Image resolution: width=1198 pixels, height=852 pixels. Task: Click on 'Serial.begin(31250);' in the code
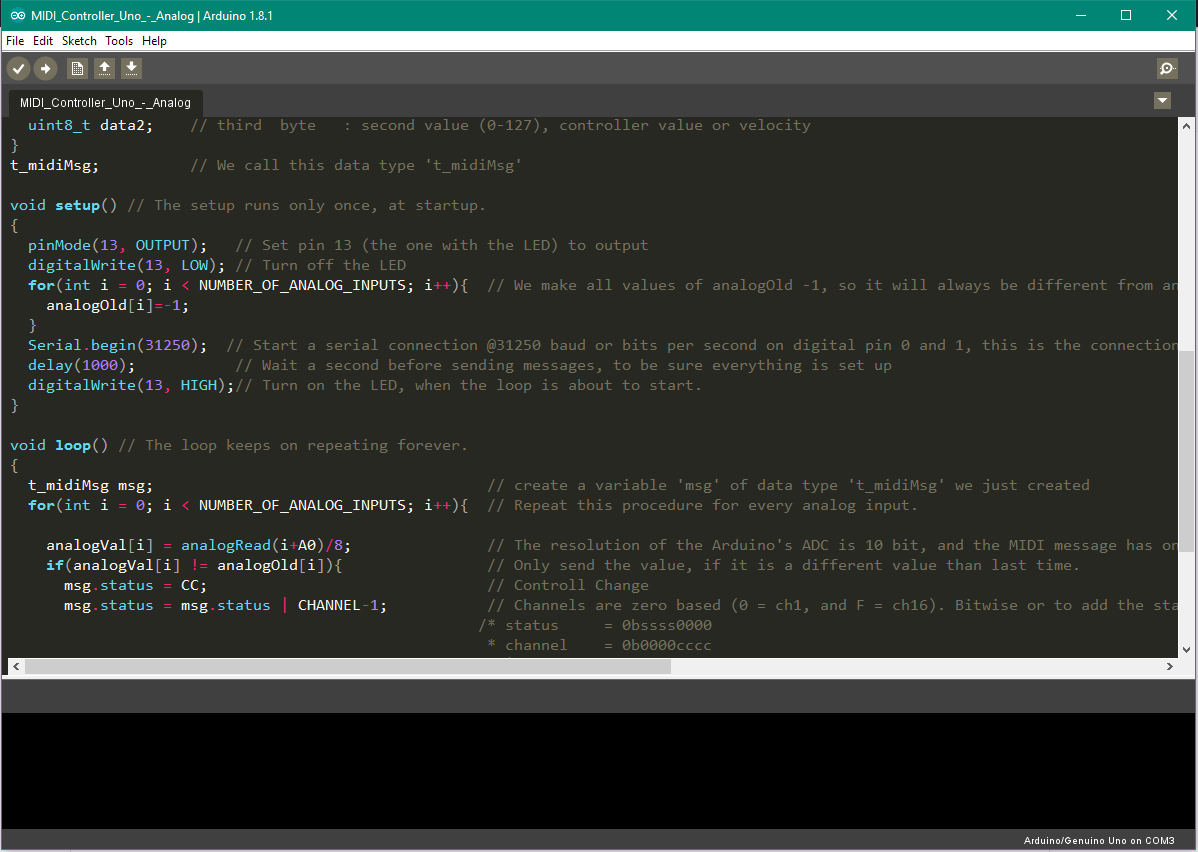click(x=118, y=345)
